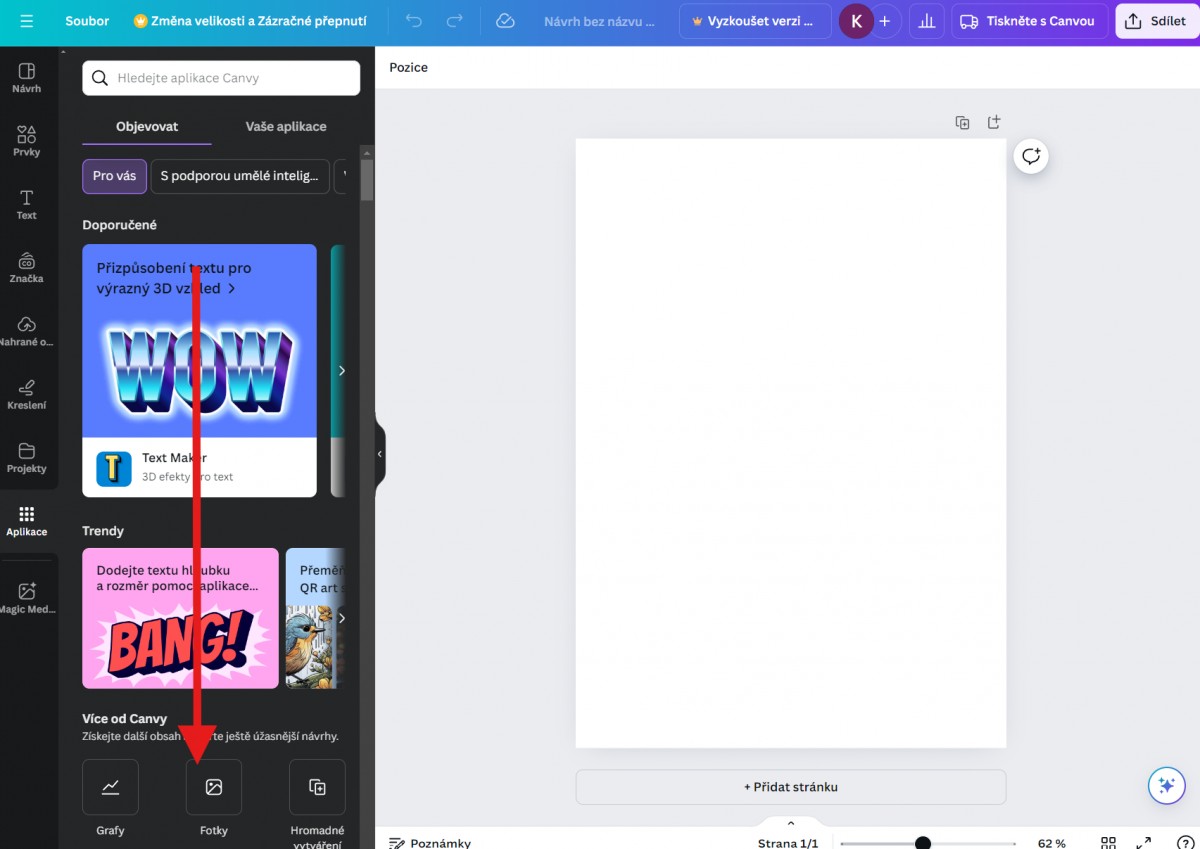Open the Návrh sidebar panel
1200x849 pixels.
[x=27, y=78]
